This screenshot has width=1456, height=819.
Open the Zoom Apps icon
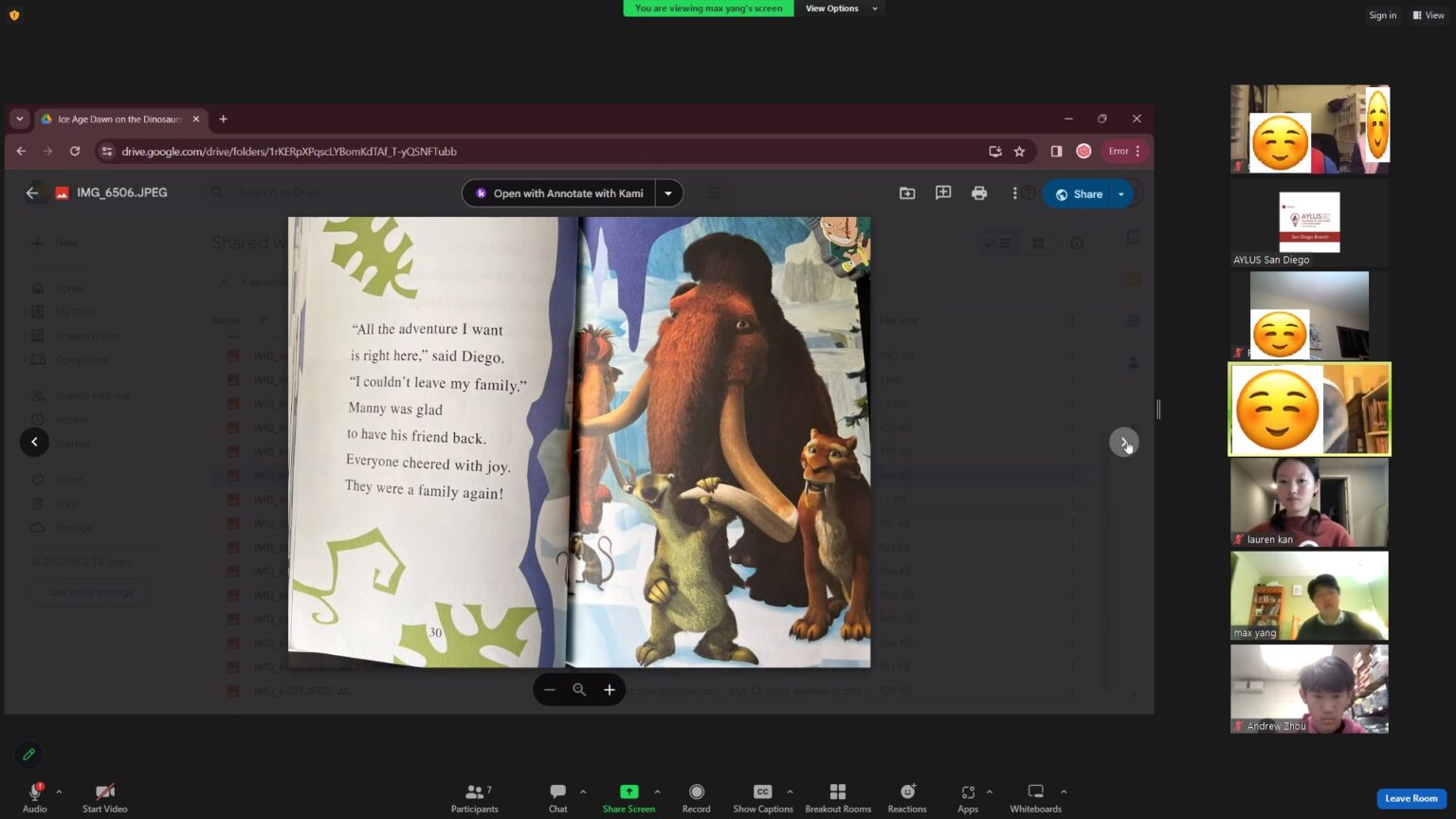coord(968,792)
